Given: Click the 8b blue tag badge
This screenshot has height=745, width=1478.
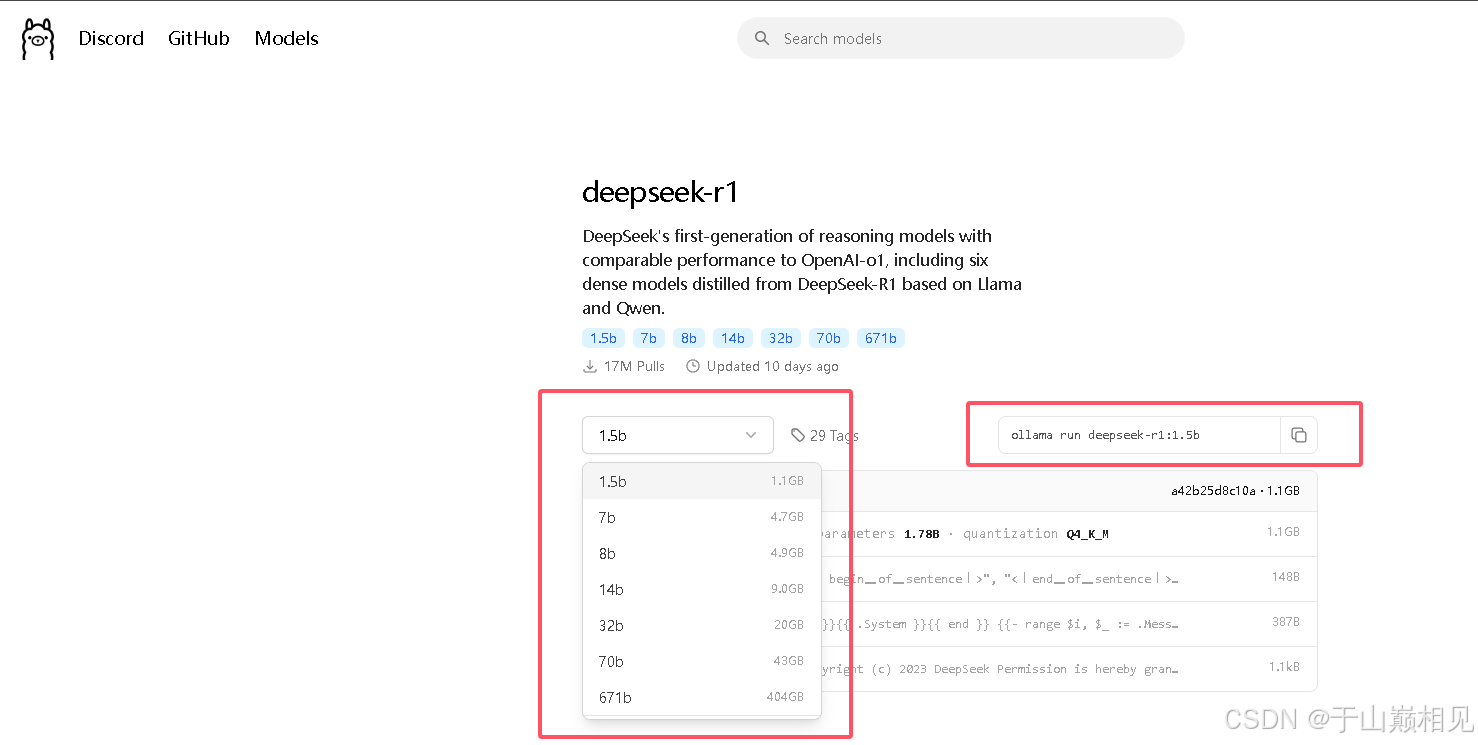Looking at the screenshot, I should coord(689,338).
